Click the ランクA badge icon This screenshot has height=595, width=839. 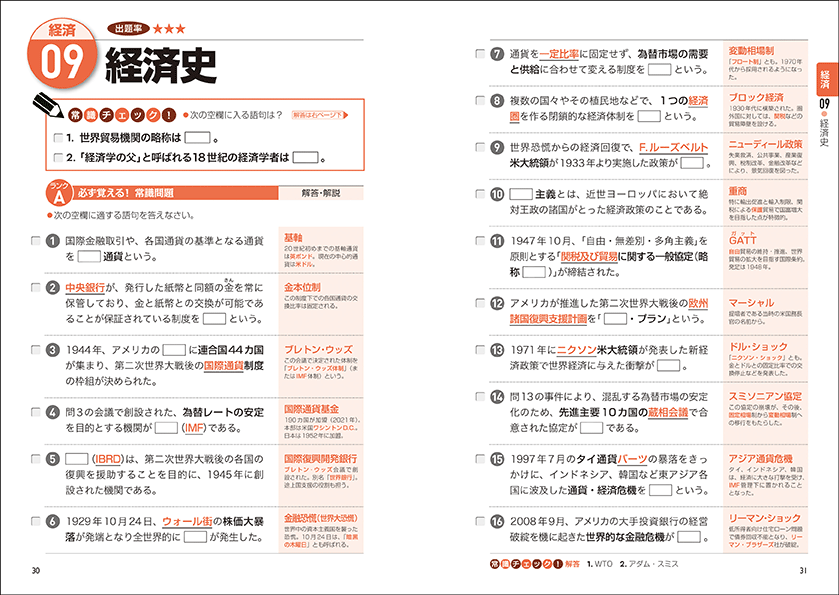tap(58, 194)
